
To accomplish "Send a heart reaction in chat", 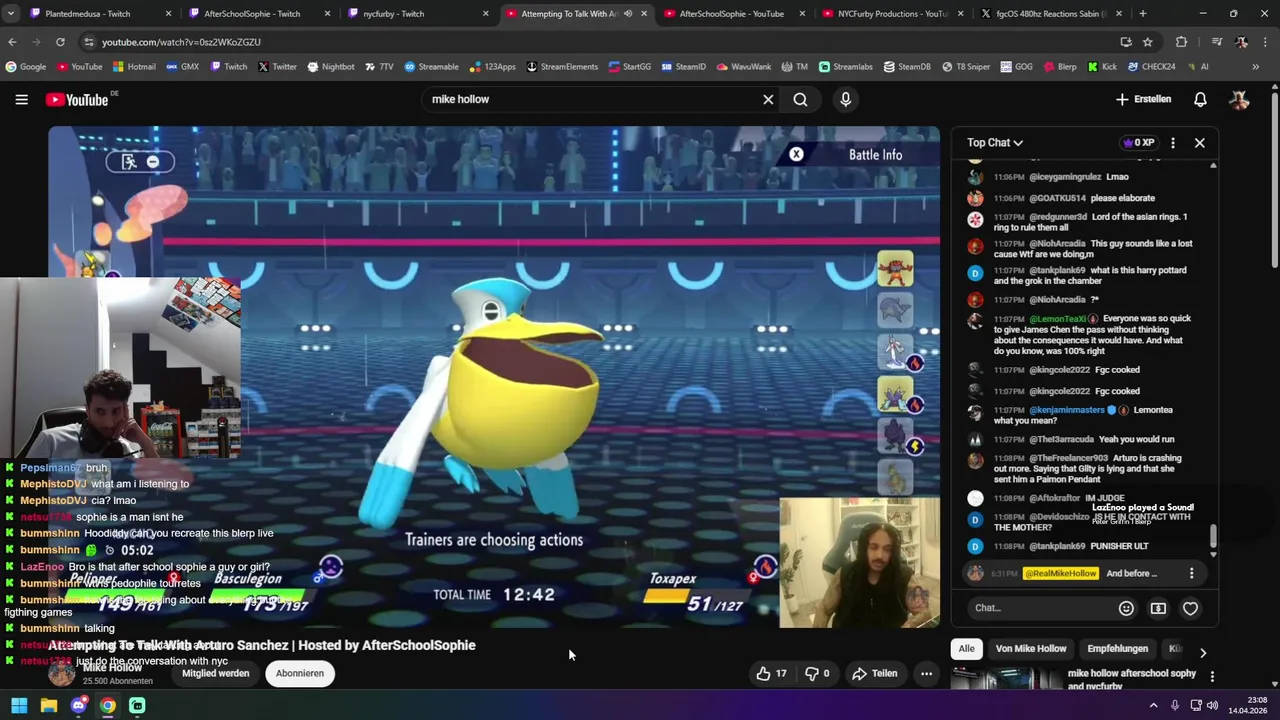I will (1190, 608).
